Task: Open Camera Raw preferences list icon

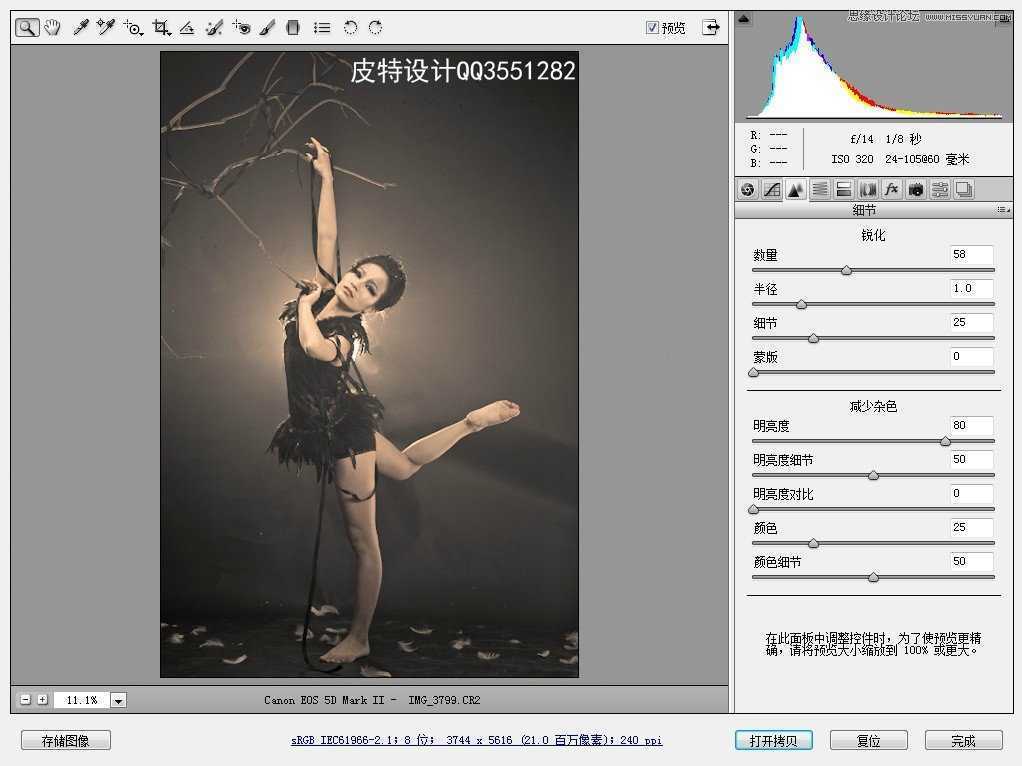Action: [x=321, y=27]
